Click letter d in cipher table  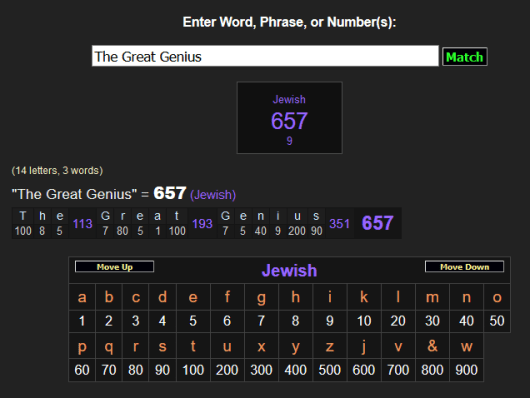pyautogui.click(x=163, y=297)
